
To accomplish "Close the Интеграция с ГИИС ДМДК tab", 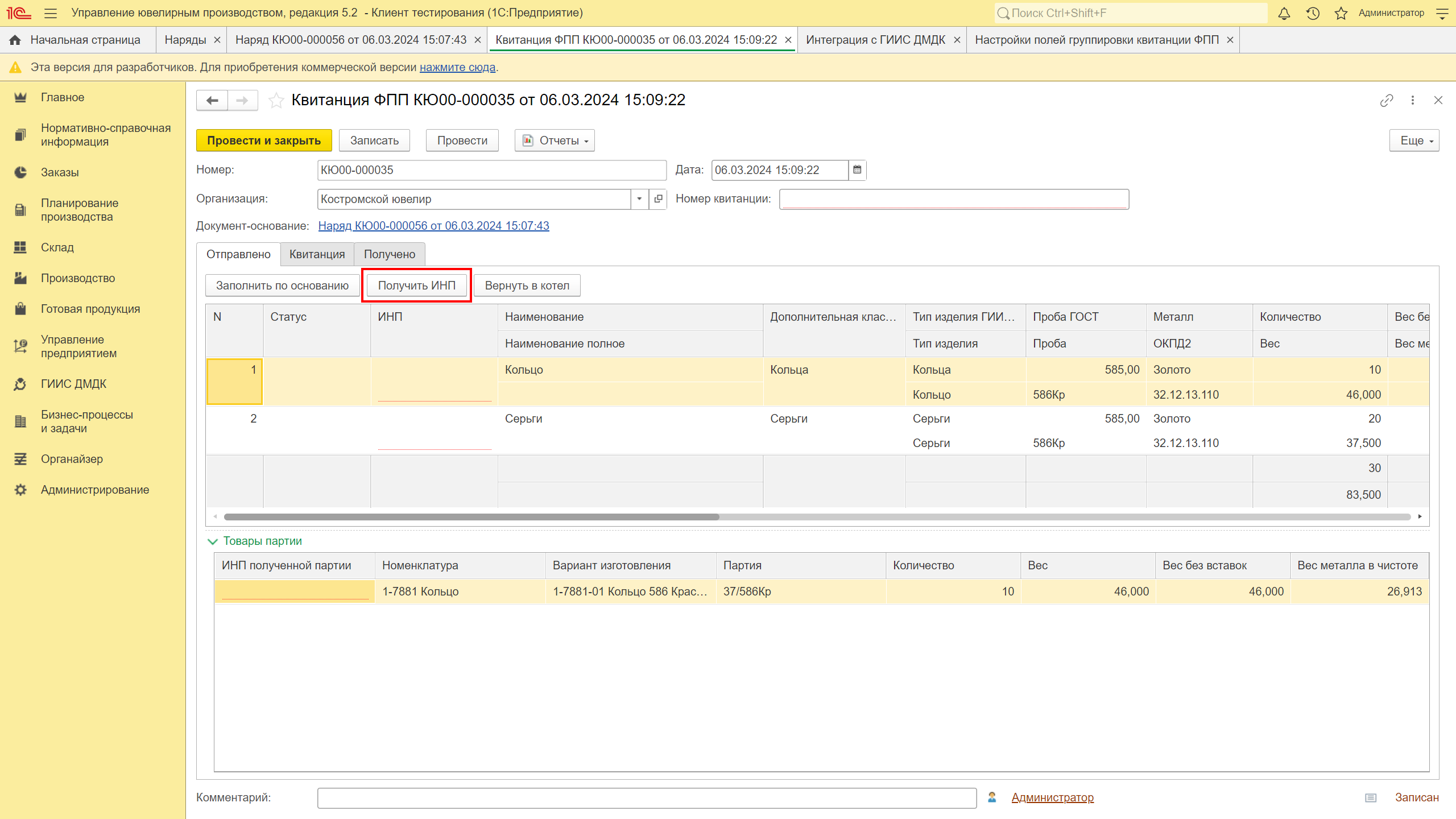I will pos(957,40).
